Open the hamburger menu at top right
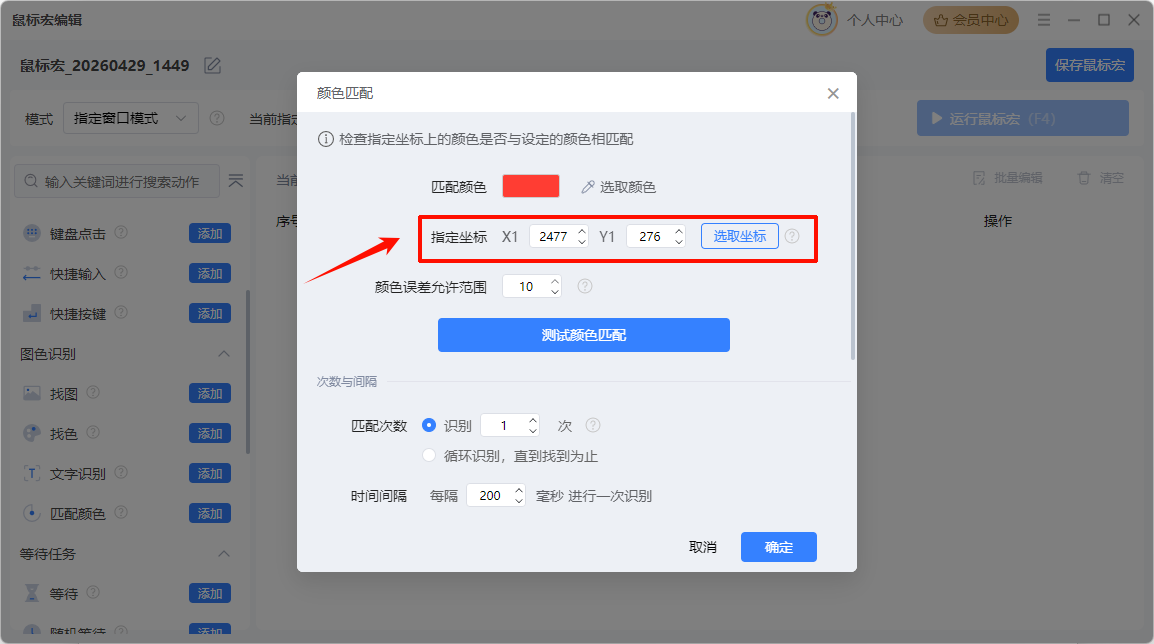Image resolution: width=1154 pixels, height=644 pixels. click(x=1043, y=19)
